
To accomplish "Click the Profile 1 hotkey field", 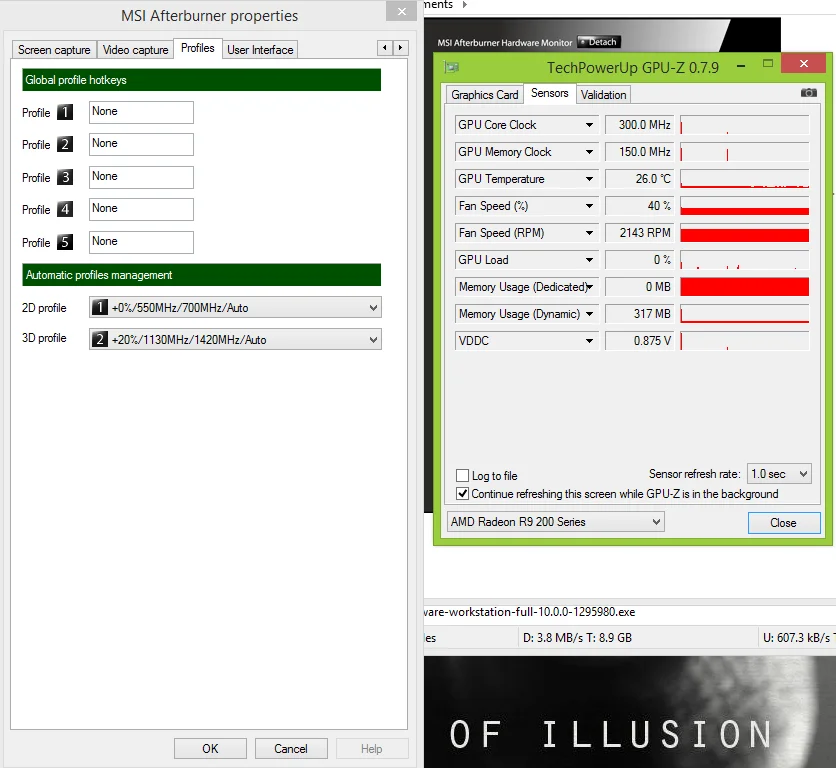I will click(141, 113).
